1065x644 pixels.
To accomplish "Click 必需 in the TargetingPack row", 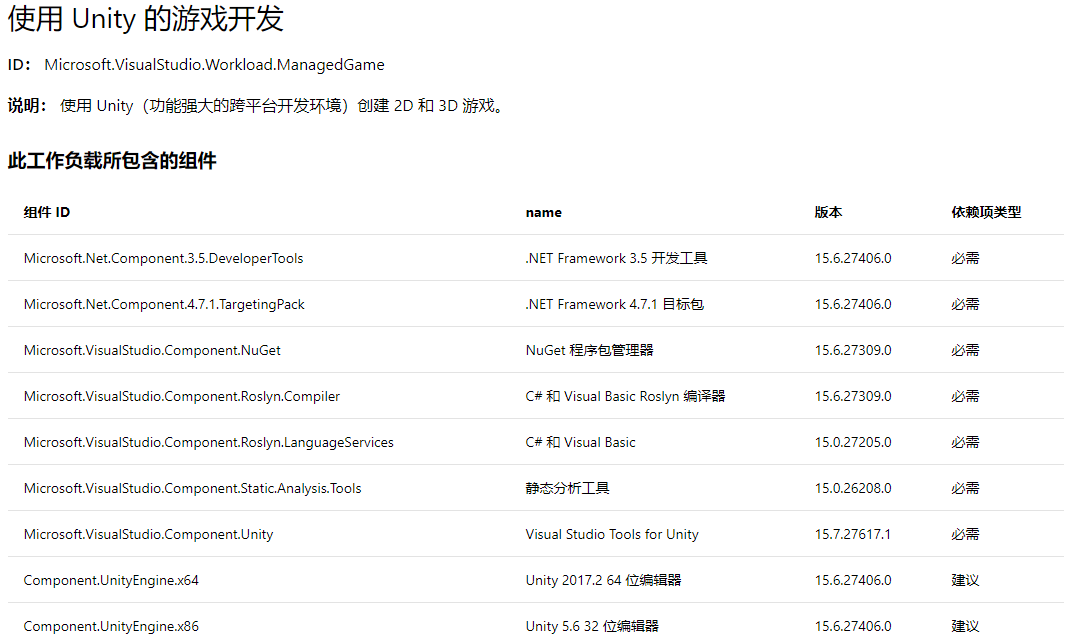I will (x=965, y=304).
